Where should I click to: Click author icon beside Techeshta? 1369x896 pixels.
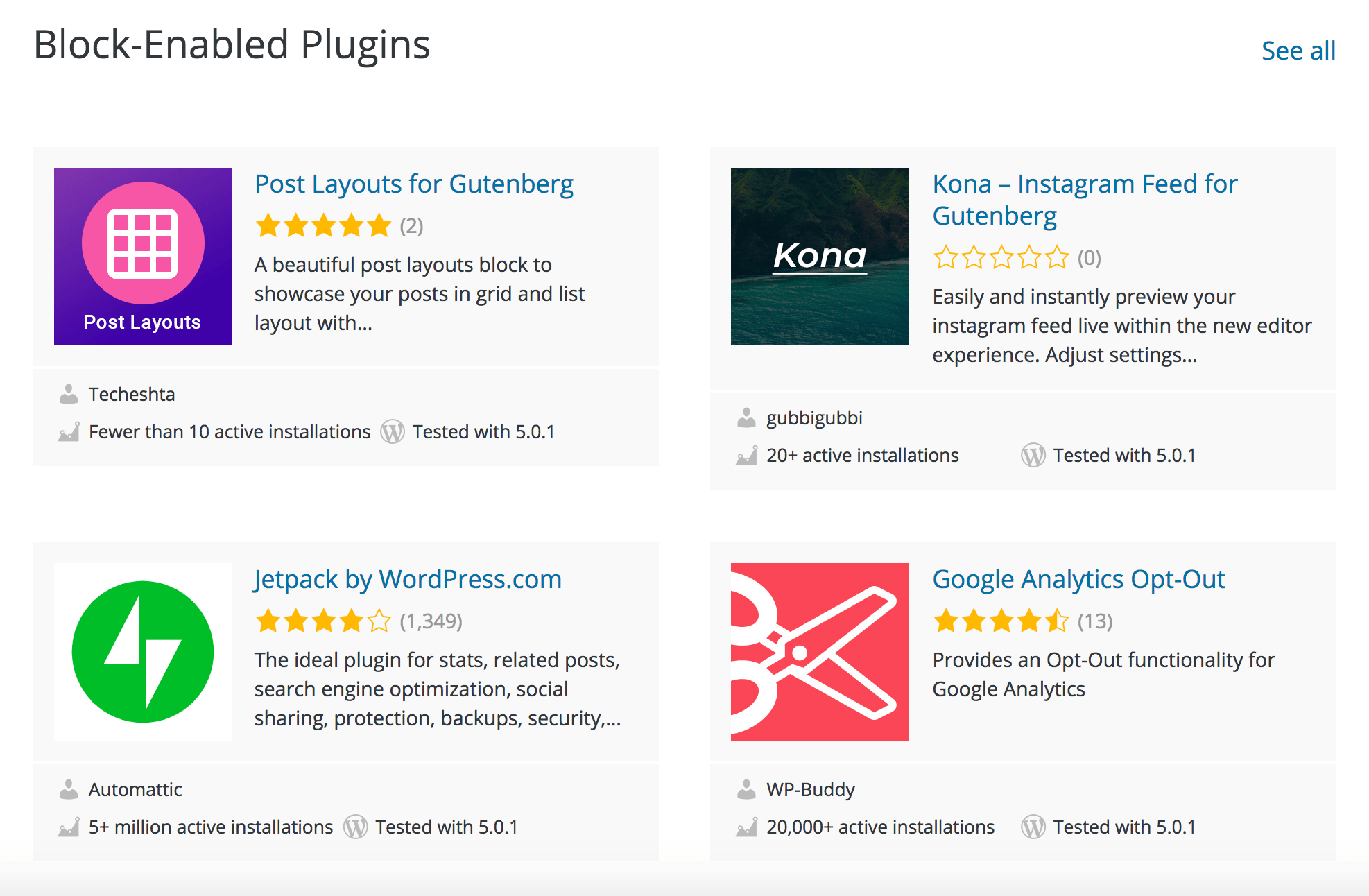[69, 395]
